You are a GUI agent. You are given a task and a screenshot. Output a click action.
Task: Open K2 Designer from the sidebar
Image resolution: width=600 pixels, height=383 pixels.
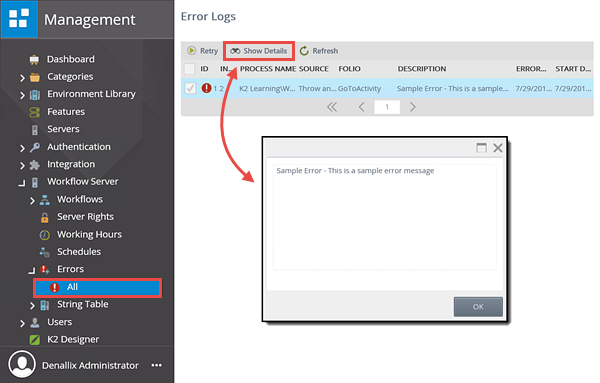tap(73, 339)
